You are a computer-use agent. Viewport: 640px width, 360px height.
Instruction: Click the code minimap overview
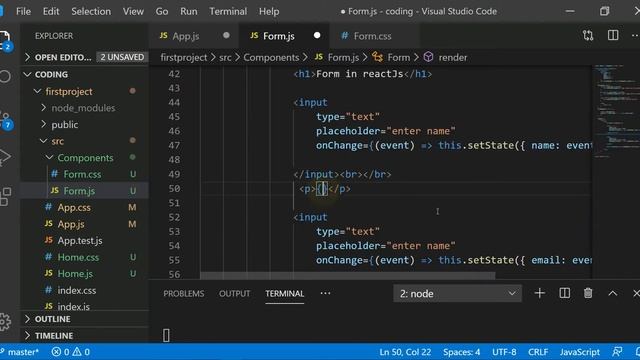click(x=616, y=110)
